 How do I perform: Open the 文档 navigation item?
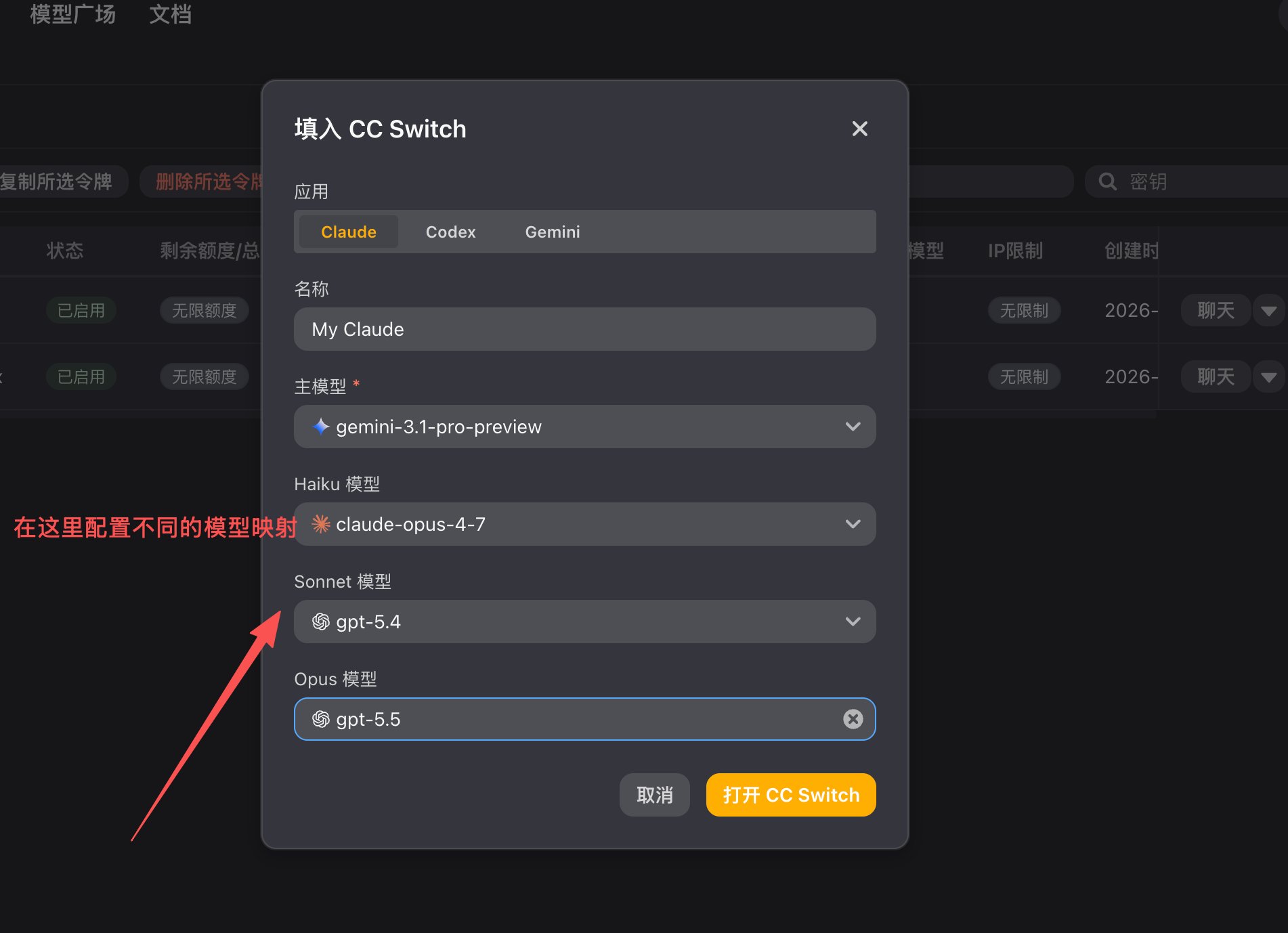(171, 14)
